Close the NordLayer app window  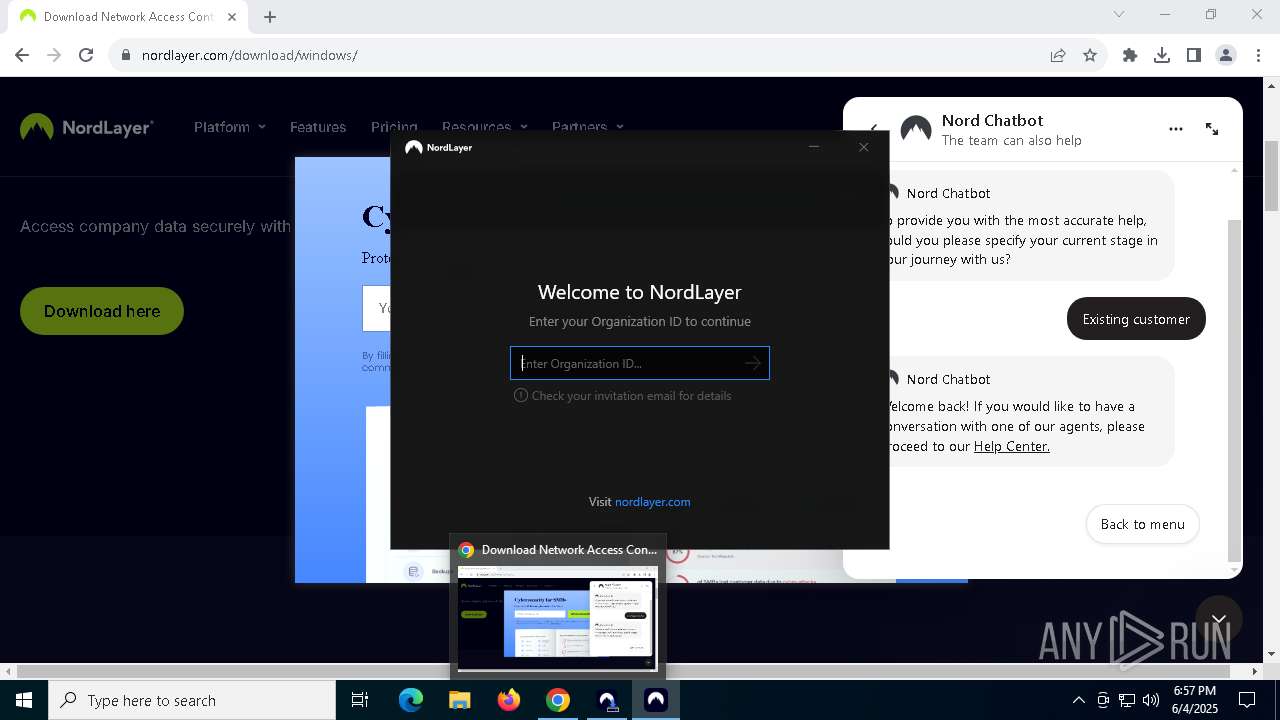pos(864,147)
